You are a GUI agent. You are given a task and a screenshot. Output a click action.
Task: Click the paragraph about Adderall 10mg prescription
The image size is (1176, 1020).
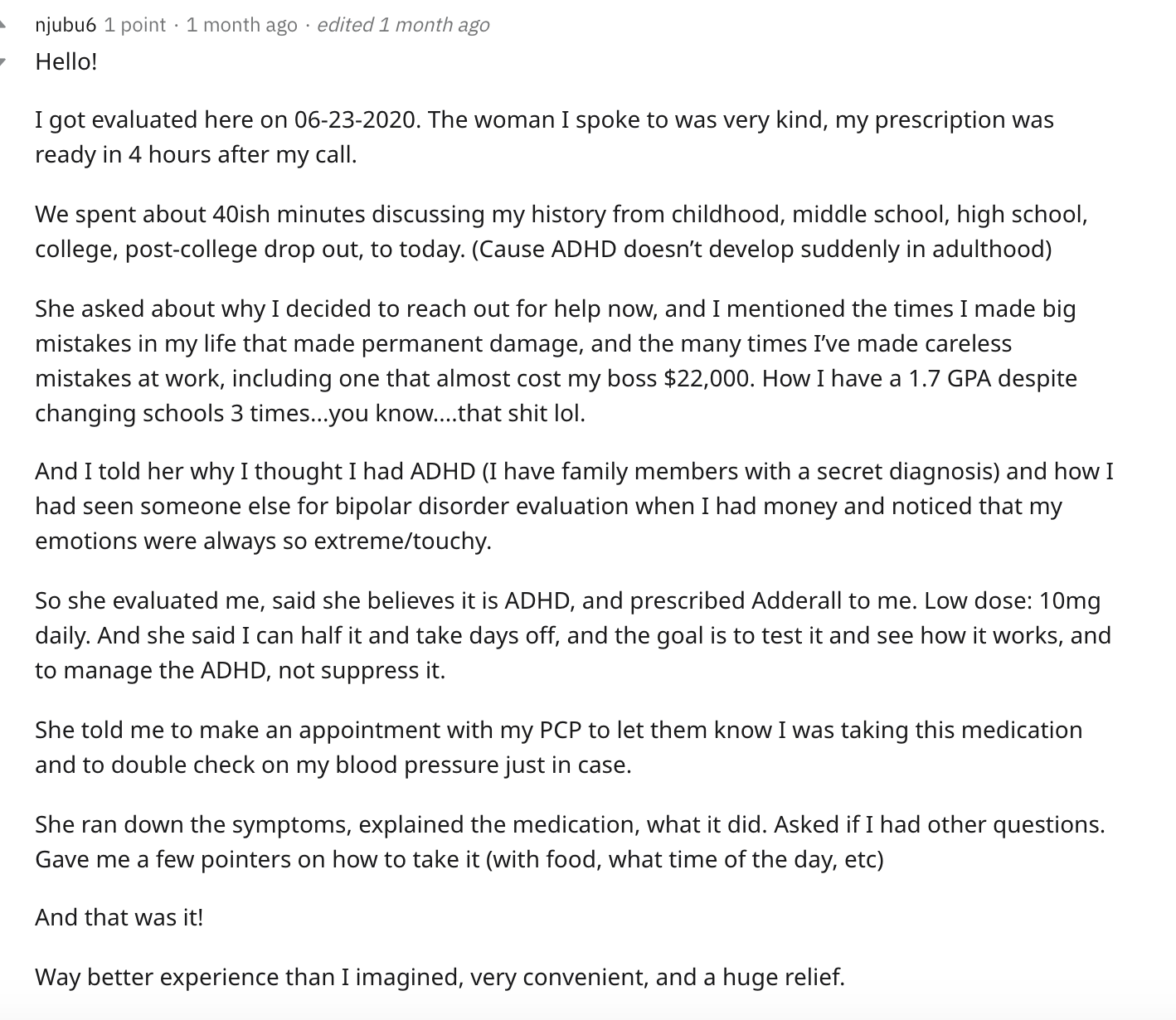(573, 635)
